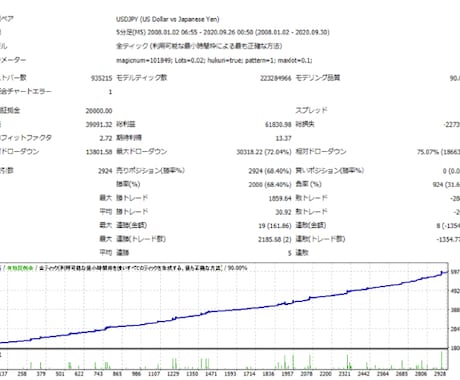Image resolution: width=460 pixels, height=380 pixels.
Task: Click the 2008.01.02 to 2020.09.26 test period line
Action: tap(223, 32)
